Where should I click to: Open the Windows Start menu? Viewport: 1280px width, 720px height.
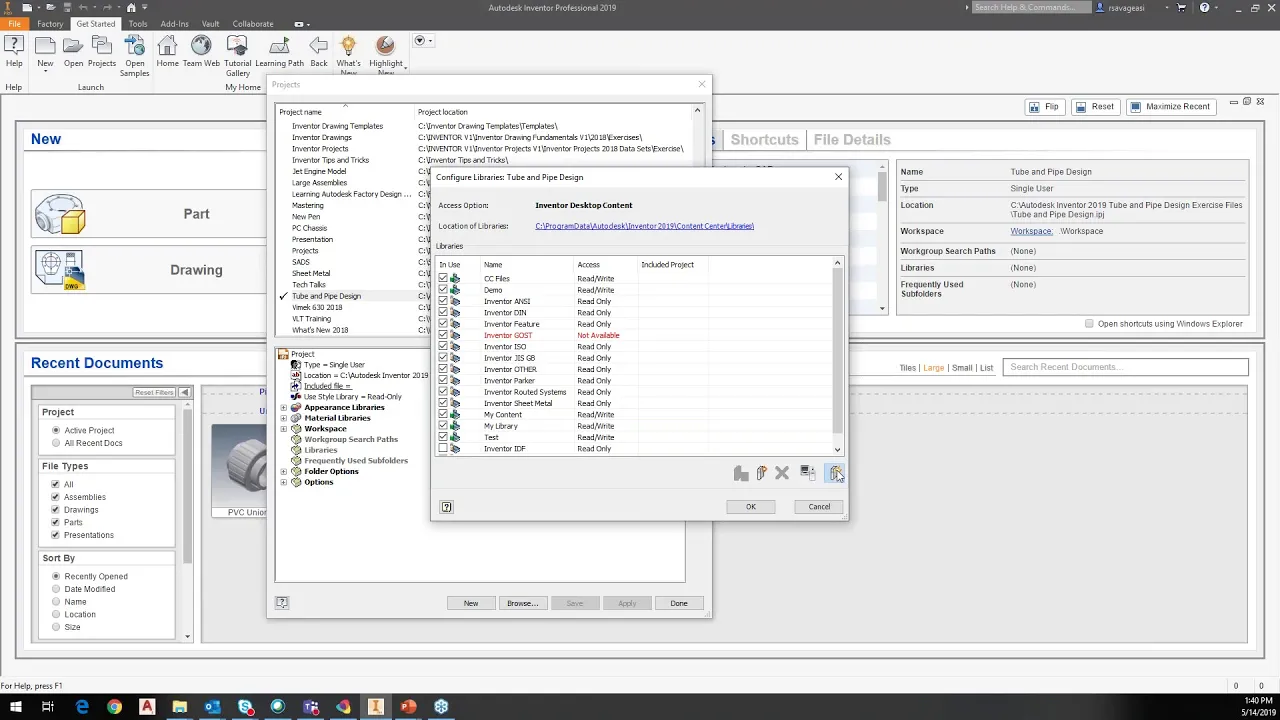[15, 708]
